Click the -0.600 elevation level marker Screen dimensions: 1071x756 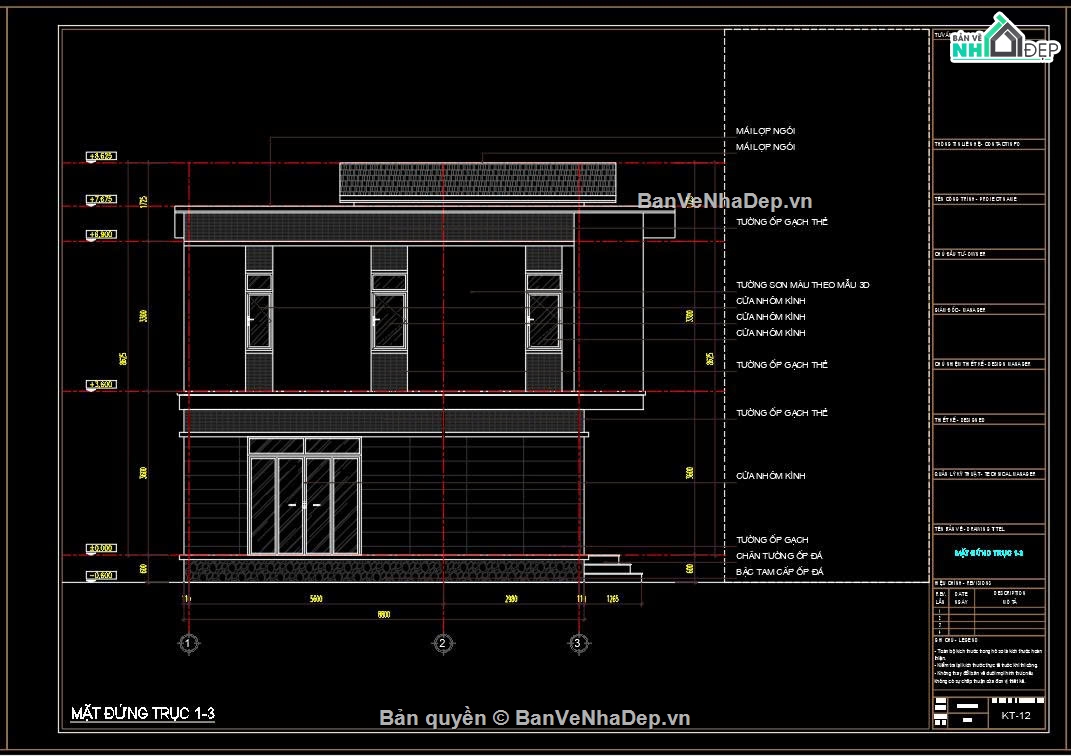coord(102,575)
